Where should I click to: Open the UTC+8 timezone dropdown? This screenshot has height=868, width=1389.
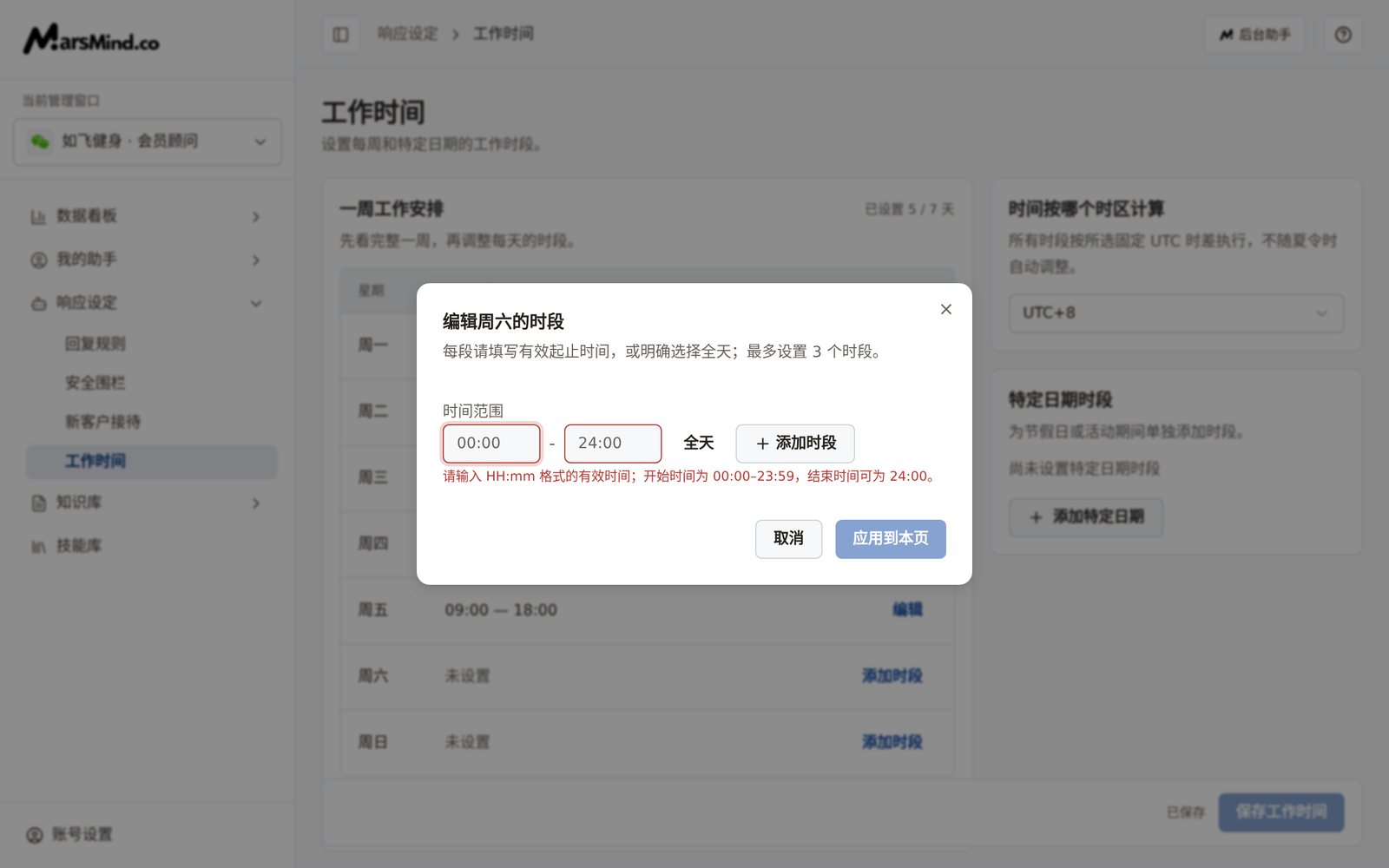tap(1175, 313)
